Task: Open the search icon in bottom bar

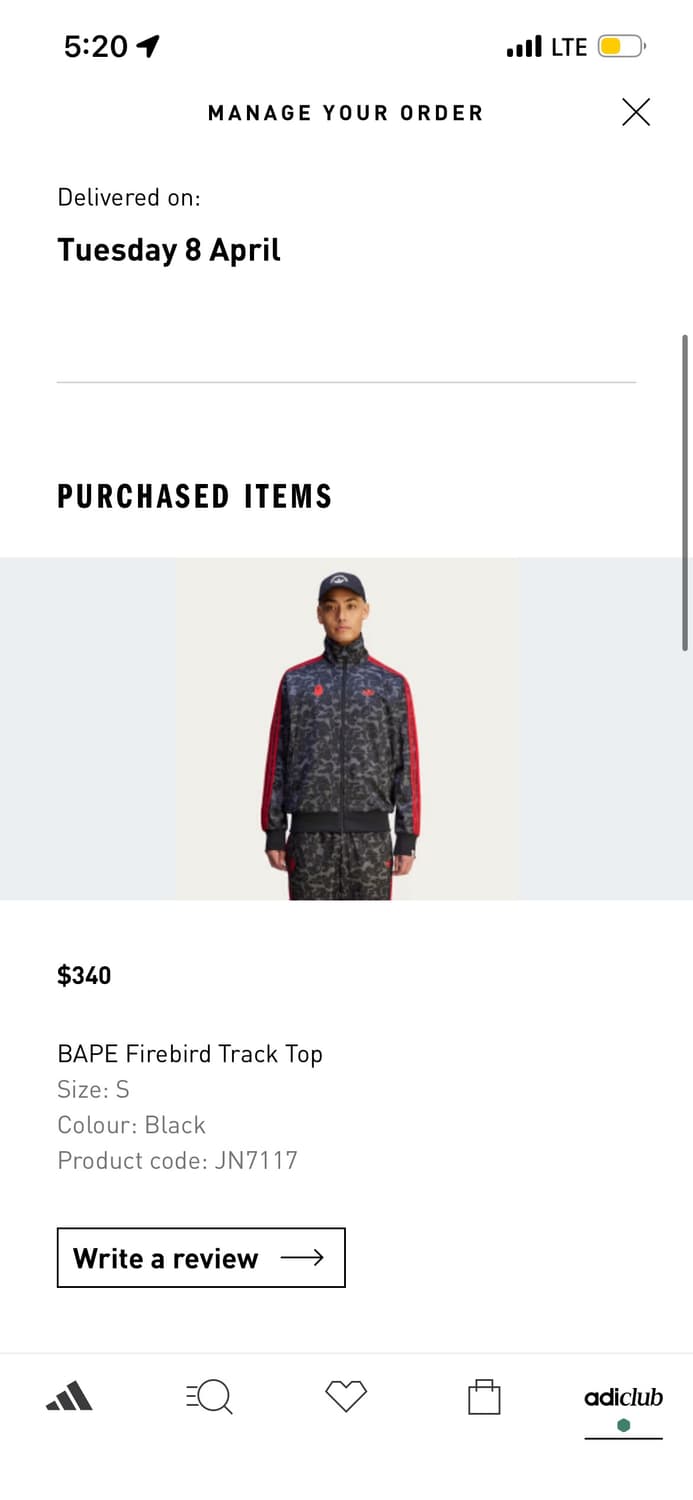Action: [x=209, y=1396]
